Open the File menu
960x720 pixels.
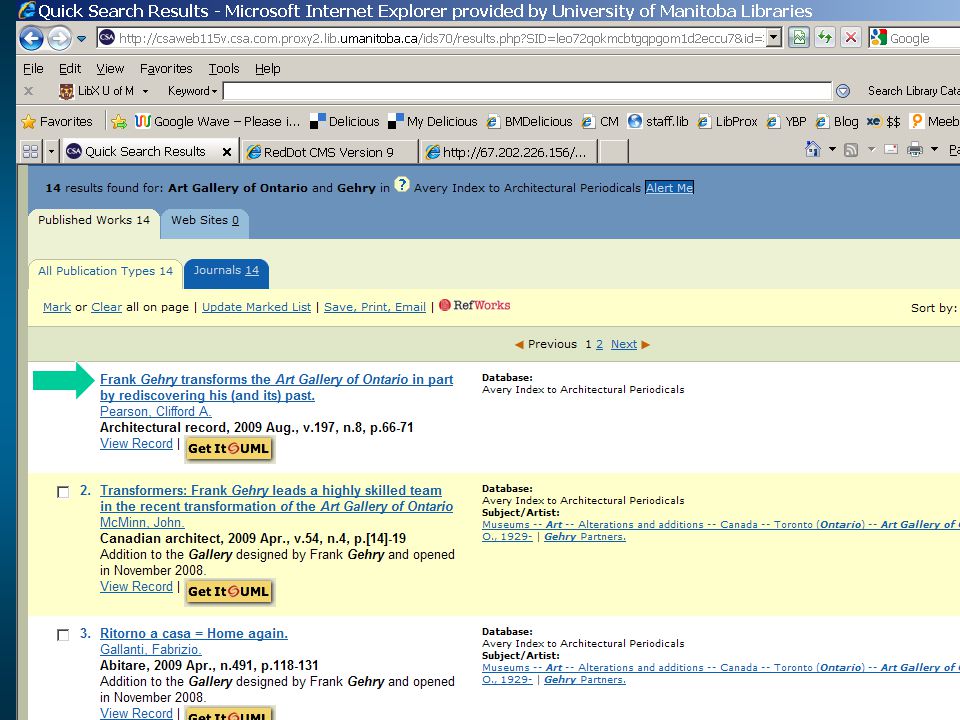point(33,69)
